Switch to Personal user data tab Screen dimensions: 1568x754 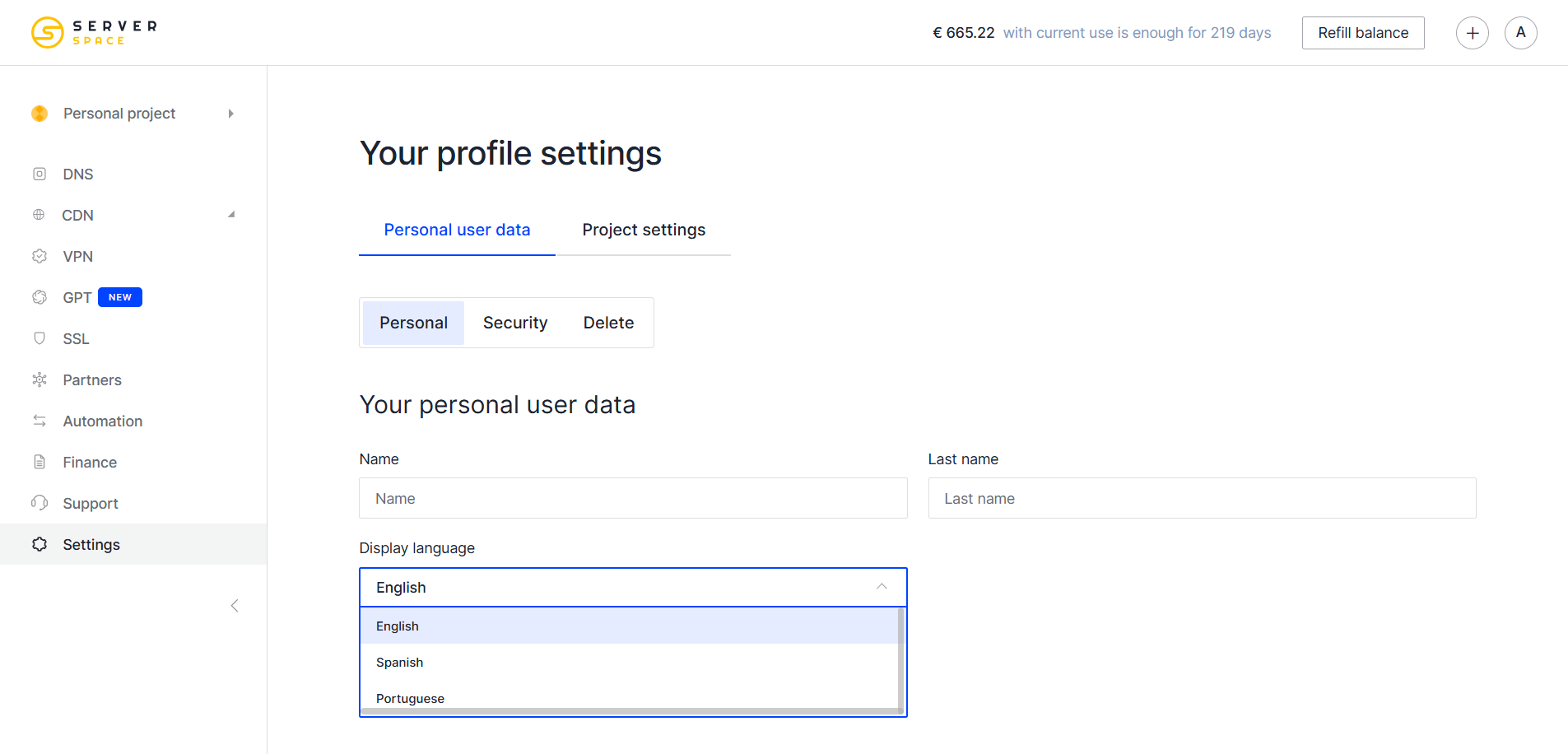pyautogui.click(x=457, y=230)
